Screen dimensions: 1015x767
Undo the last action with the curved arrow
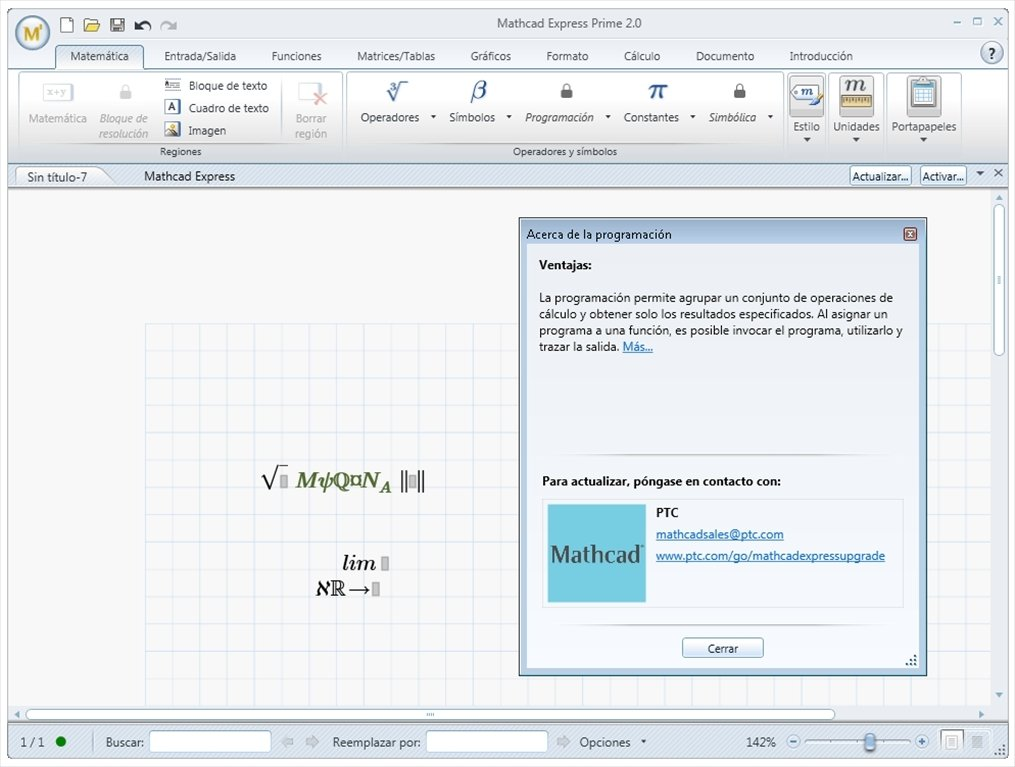pos(142,25)
